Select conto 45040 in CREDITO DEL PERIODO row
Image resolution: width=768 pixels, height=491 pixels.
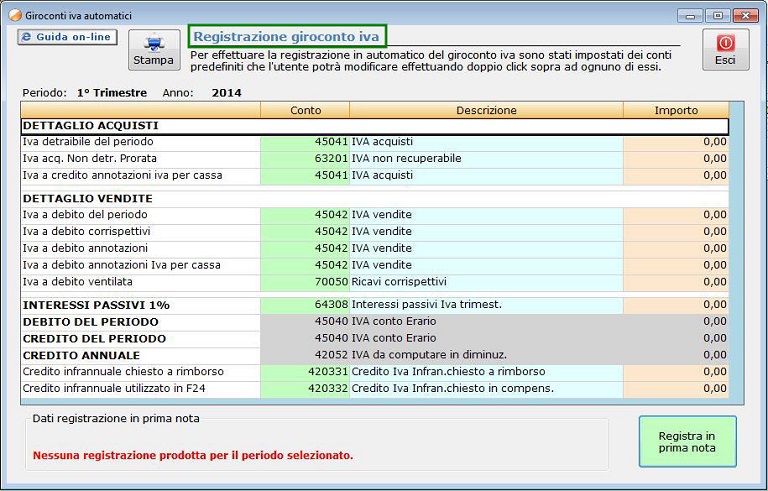(305, 338)
